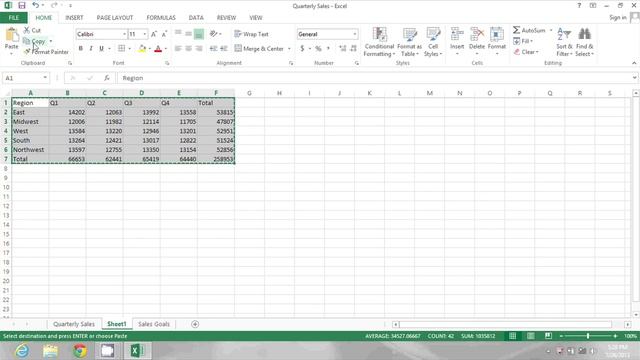The image size is (640, 360).
Task: Open the Orientation text rotation tool
Action: [213, 34]
